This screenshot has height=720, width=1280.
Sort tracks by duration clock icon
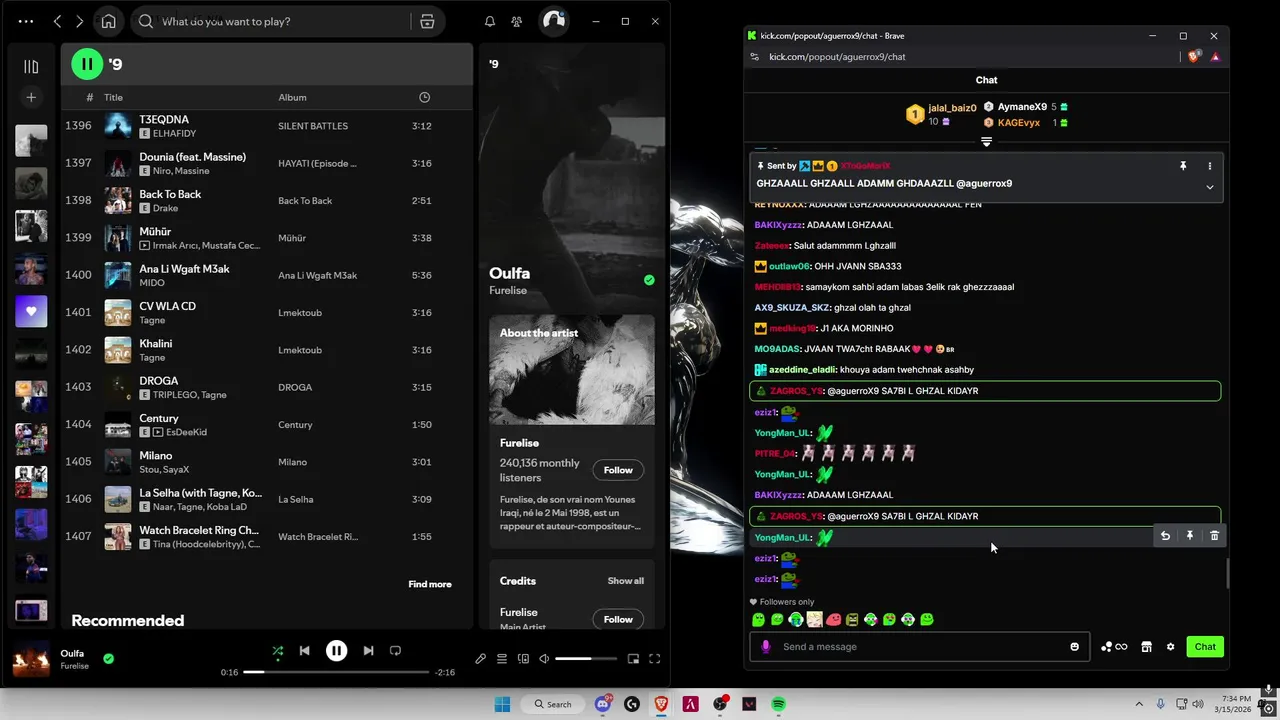[424, 97]
